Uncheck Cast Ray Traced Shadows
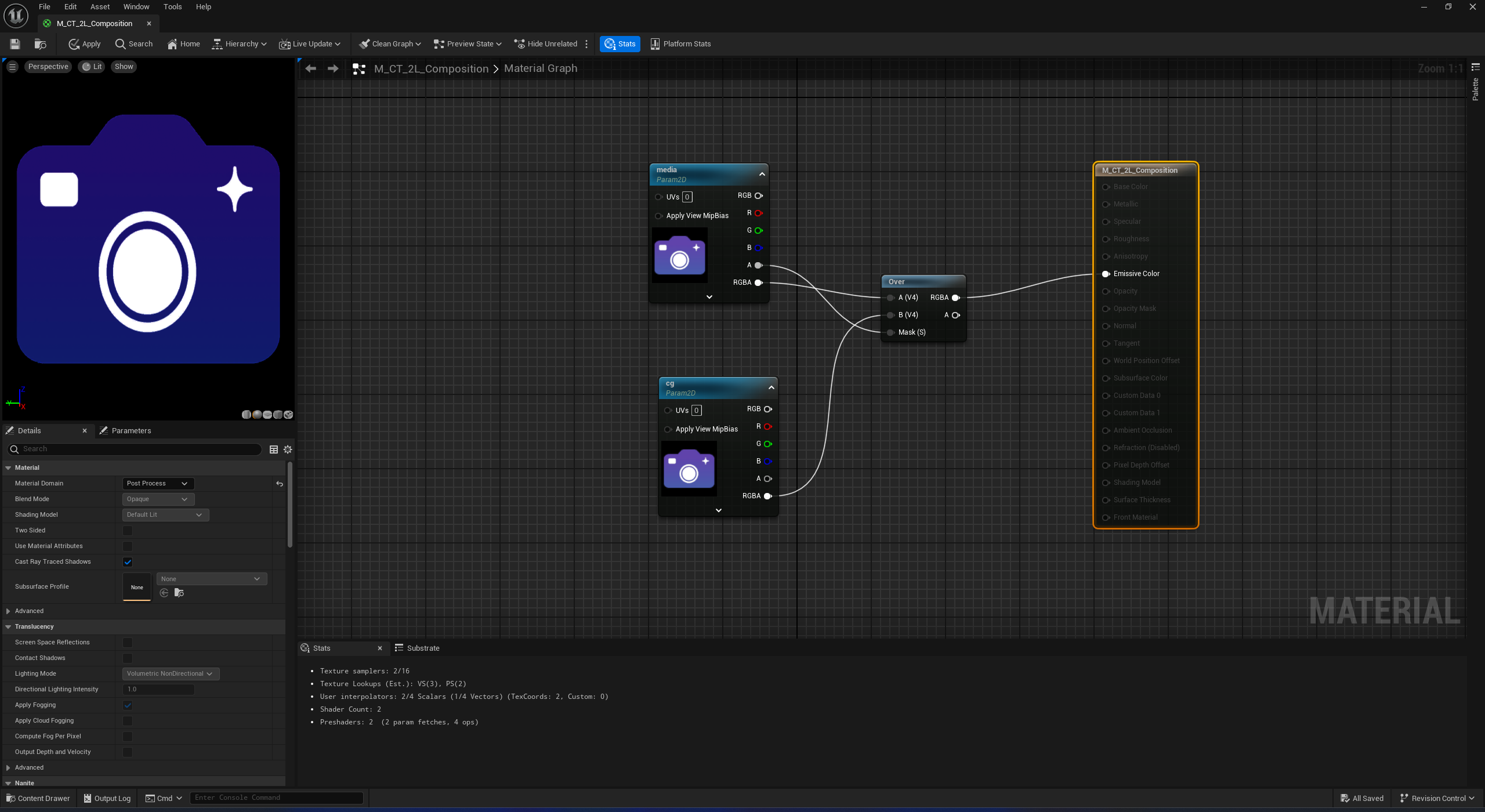Viewport: 1485px width, 812px height. coord(128,562)
